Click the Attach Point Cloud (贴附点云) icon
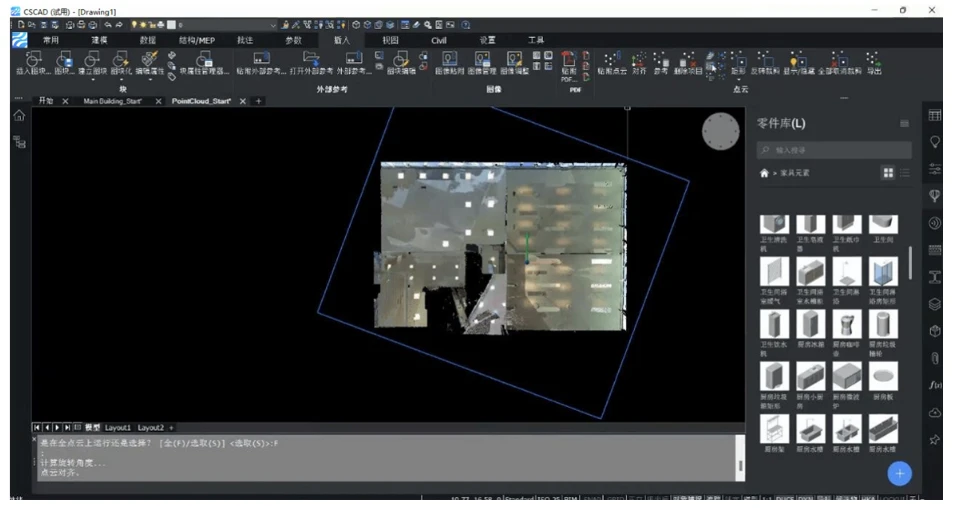Image resolution: width=954 pixels, height=508 pixels. click(610, 59)
